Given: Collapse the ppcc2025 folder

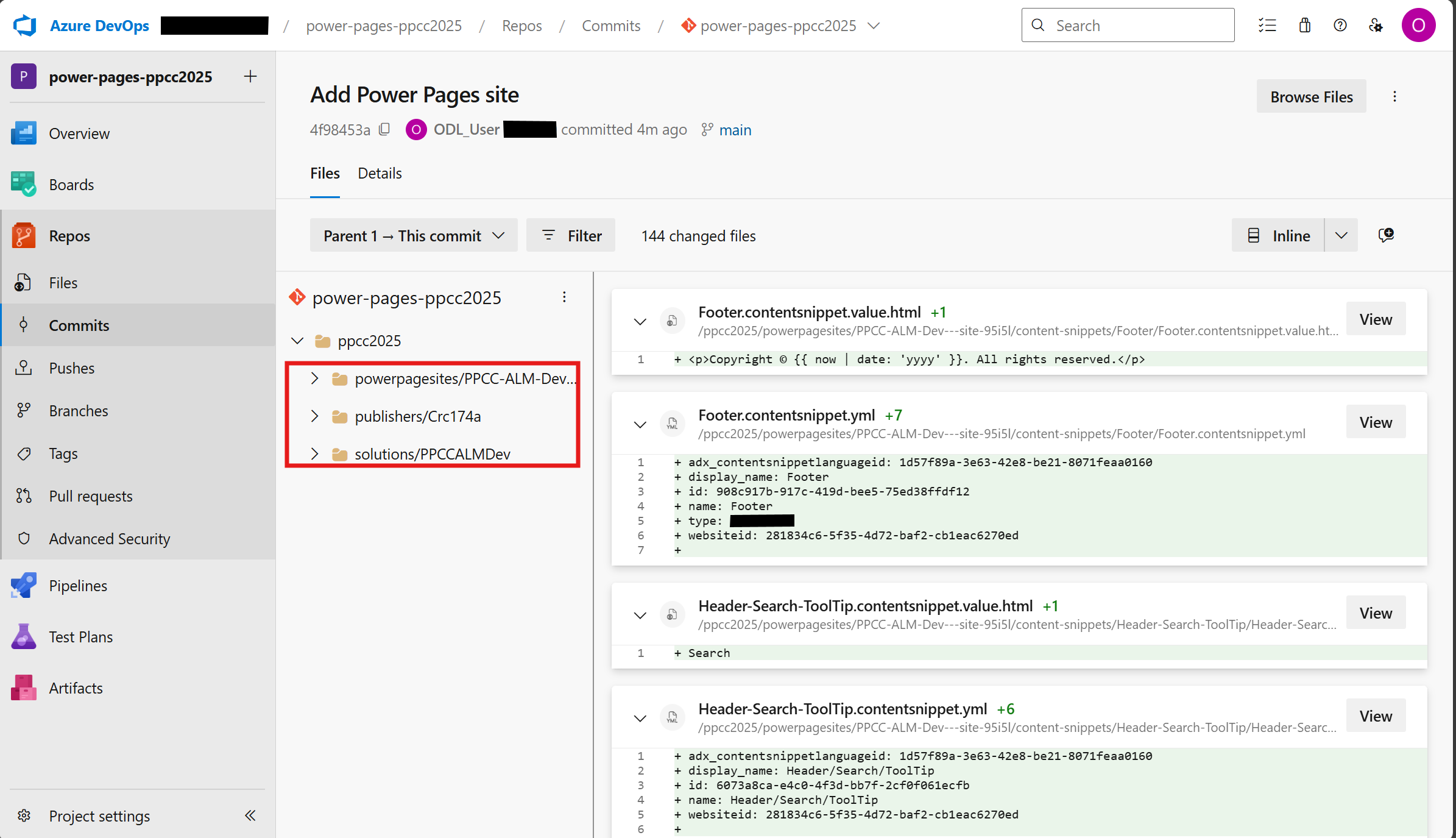Looking at the screenshot, I should pos(297,341).
